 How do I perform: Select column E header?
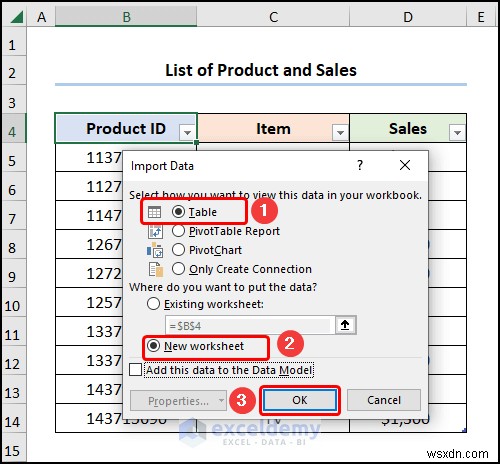tap(481, 17)
